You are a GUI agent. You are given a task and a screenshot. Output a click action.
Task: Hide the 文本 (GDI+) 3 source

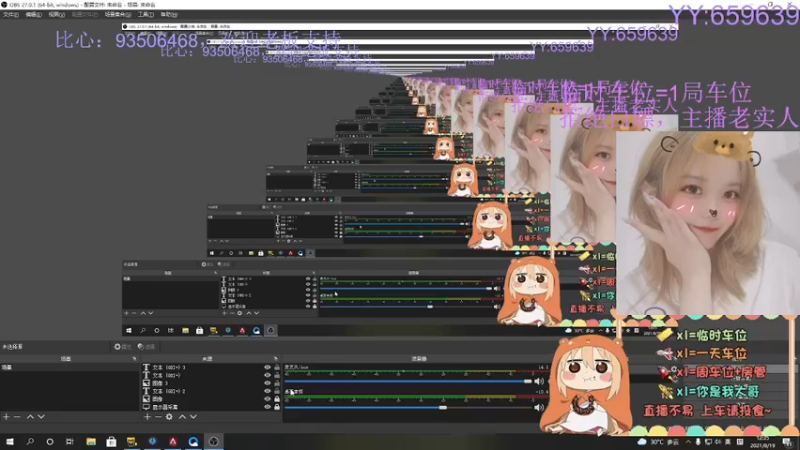pyautogui.click(x=267, y=367)
